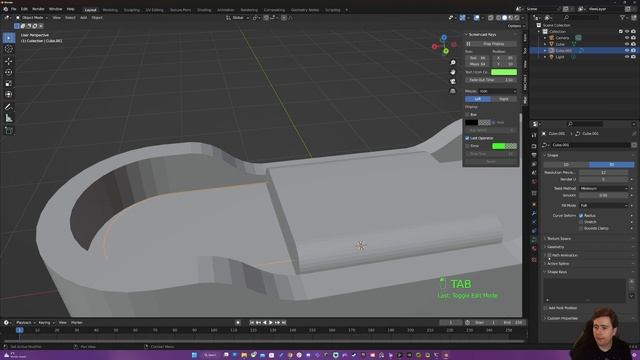Toggle the Last Operator checkbox
This screenshot has height=360, width=640.
[x=467, y=138]
